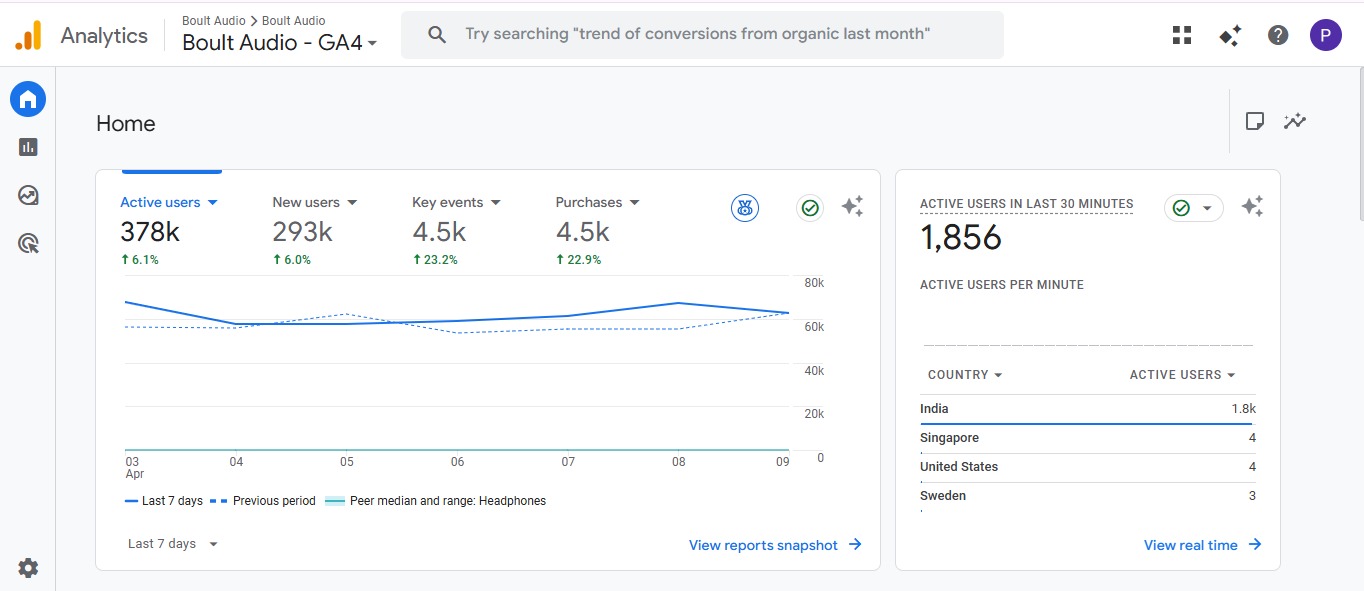Click the 23.2% key events change
Image resolution: width=1364 pixels, height=591 pixels.
(435, 260)
